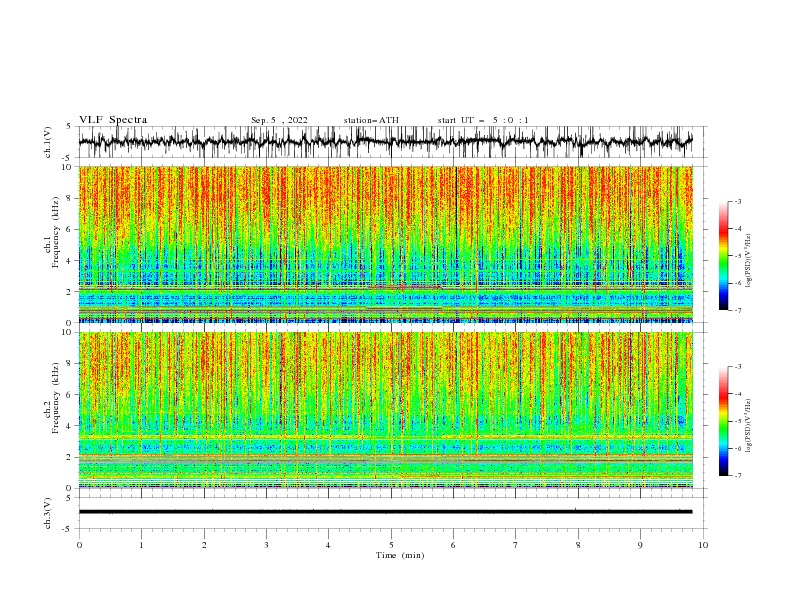
Task: Click inside the ch.2 spectrogram panel
Action: pyautogui.click(x=386, y=410)
